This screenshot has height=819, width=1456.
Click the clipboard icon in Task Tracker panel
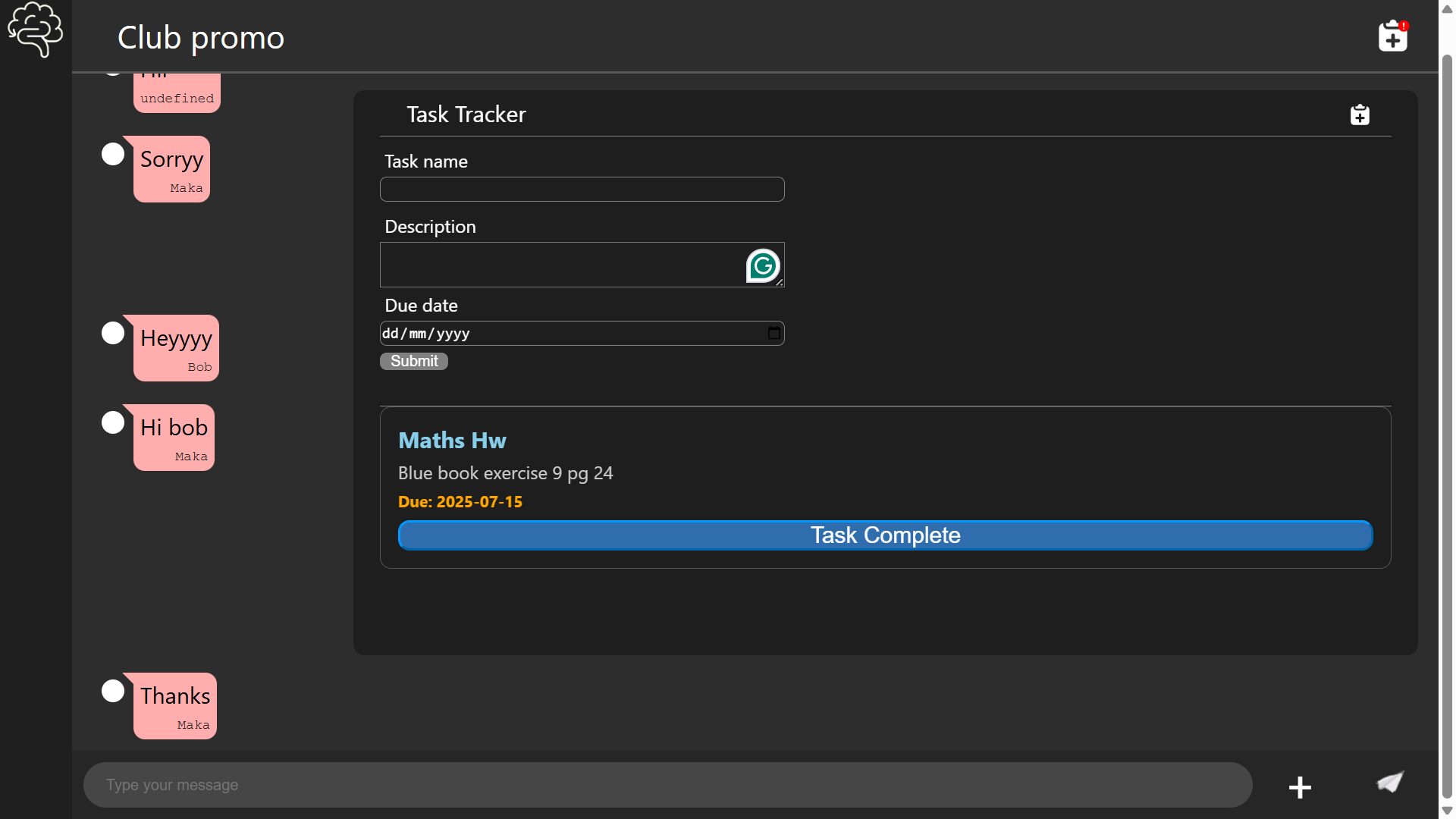click(x=1360, y=115)
